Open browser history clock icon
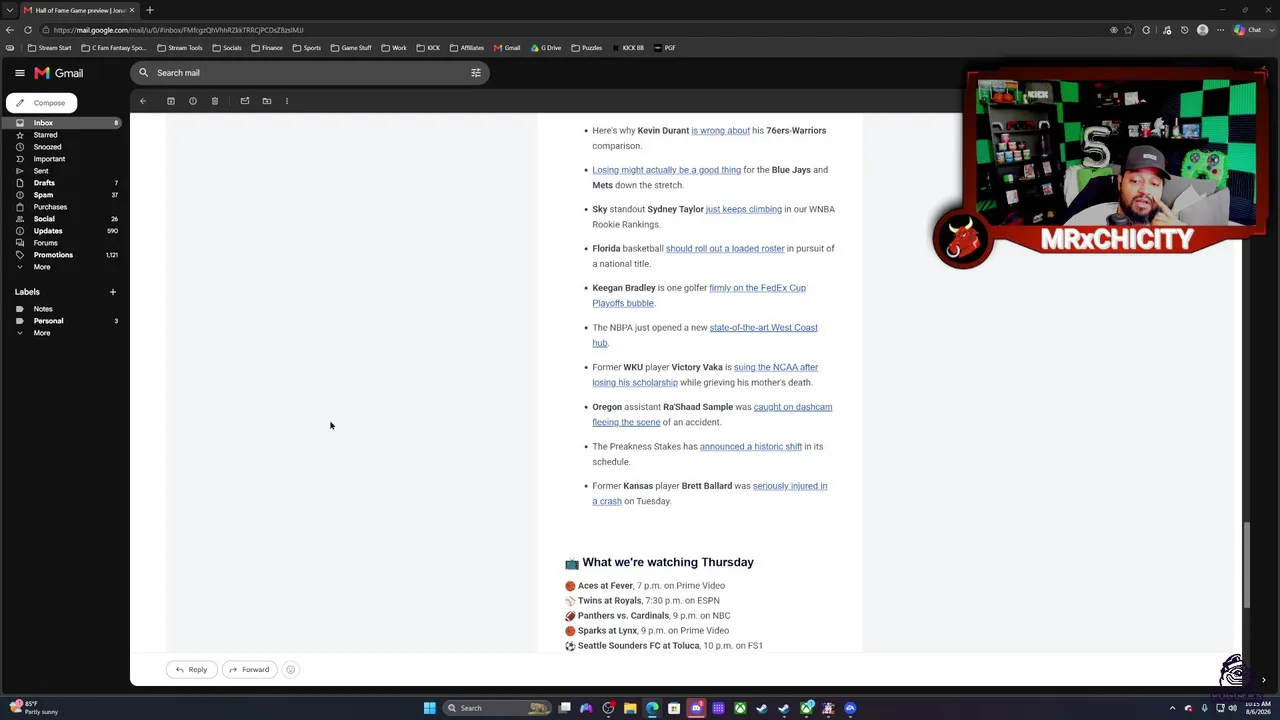Screen dimensions: 1280x720 [x=1185, y=30]
